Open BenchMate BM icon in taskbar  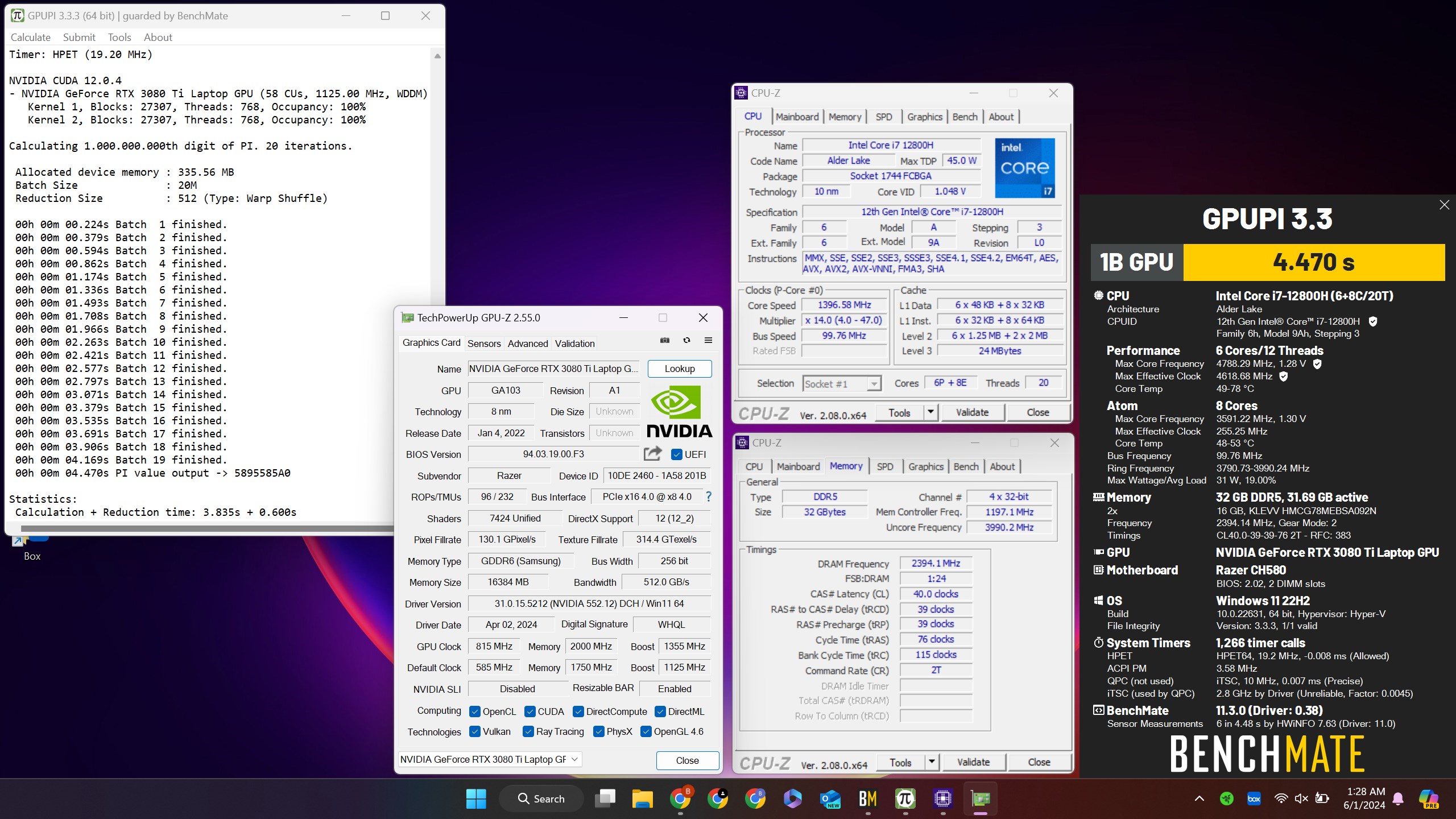point(867,799)
